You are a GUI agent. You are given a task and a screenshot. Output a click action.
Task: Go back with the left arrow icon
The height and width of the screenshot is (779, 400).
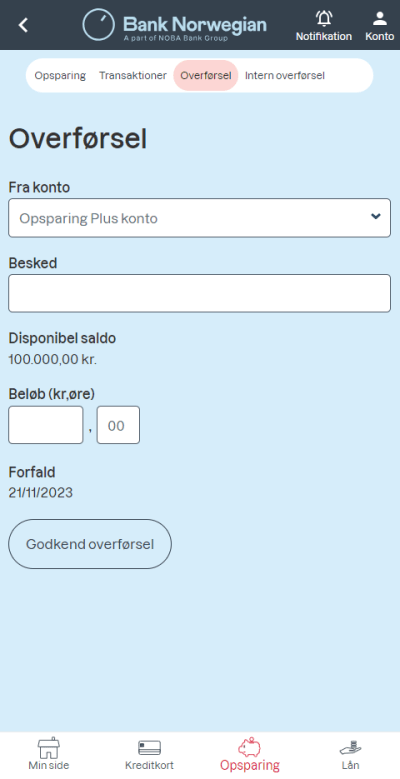point(23,25)
